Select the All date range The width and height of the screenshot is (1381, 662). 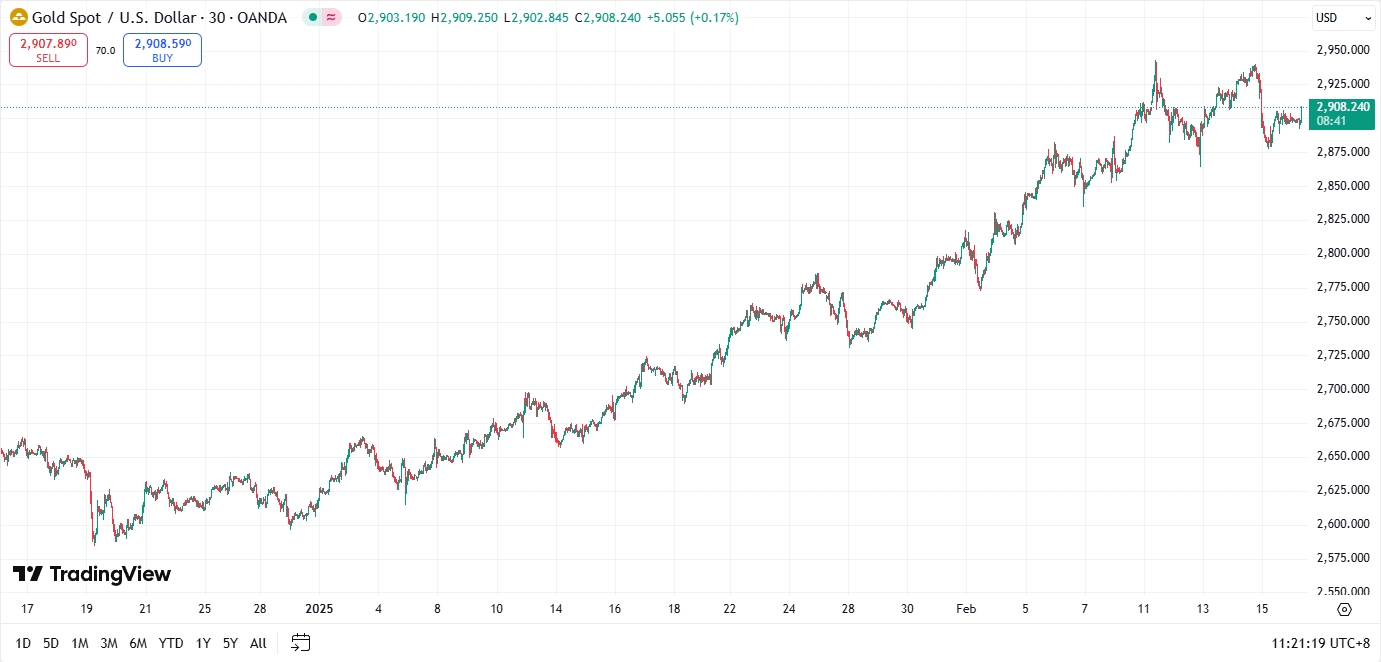(x=258, y=643)
